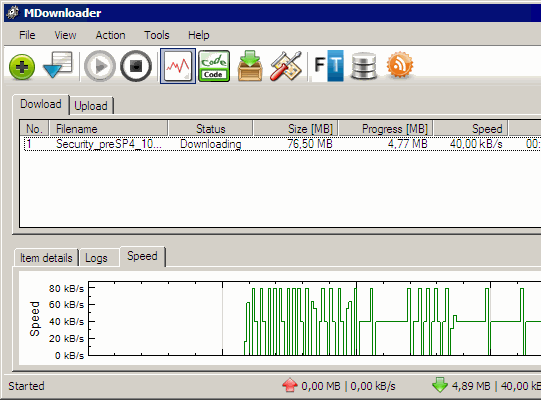Sort by the Size [MB] column header

tap(295, 129)
